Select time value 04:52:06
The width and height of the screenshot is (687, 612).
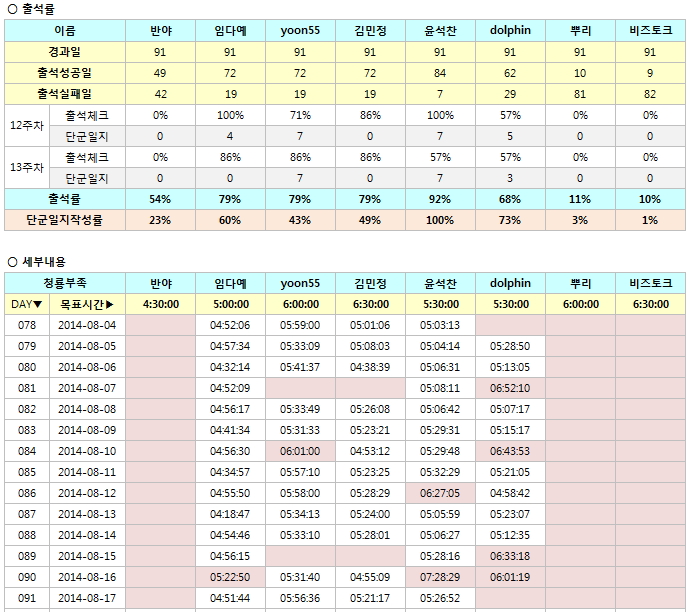[x=230, y=325]
